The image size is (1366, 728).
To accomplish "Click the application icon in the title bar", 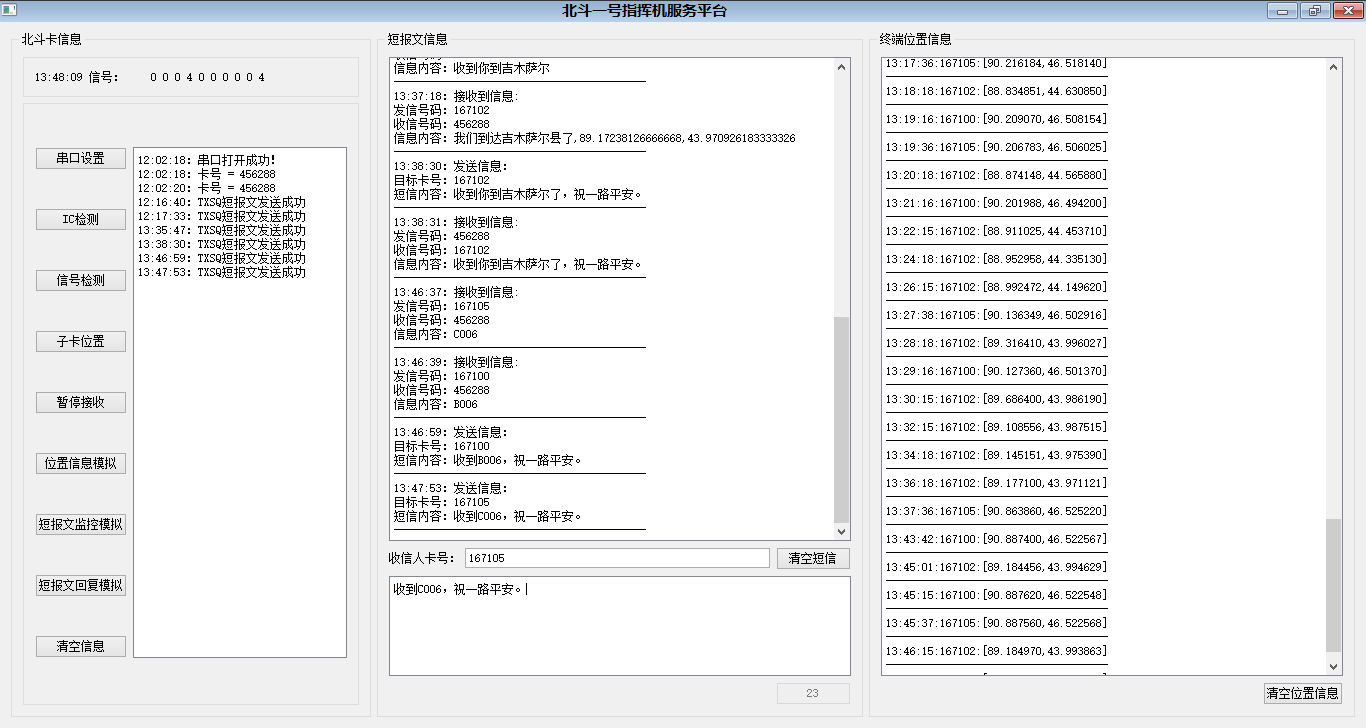I will [9, 11].
